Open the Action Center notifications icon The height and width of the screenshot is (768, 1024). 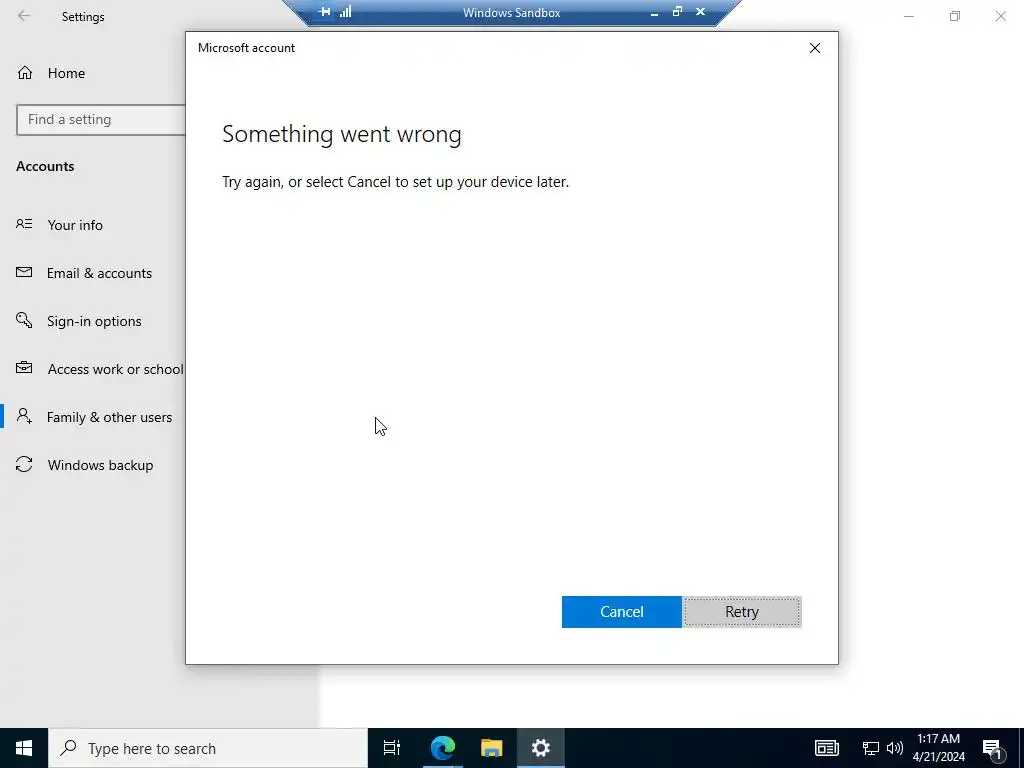pyautogui.click(x=992, y=748)
